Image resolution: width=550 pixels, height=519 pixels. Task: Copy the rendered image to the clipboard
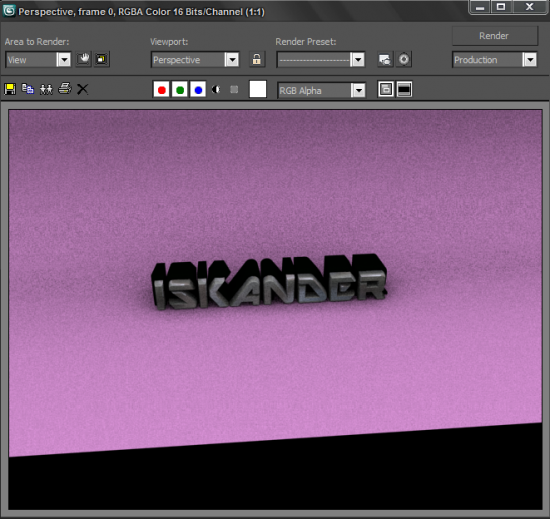tap(28, 89)
